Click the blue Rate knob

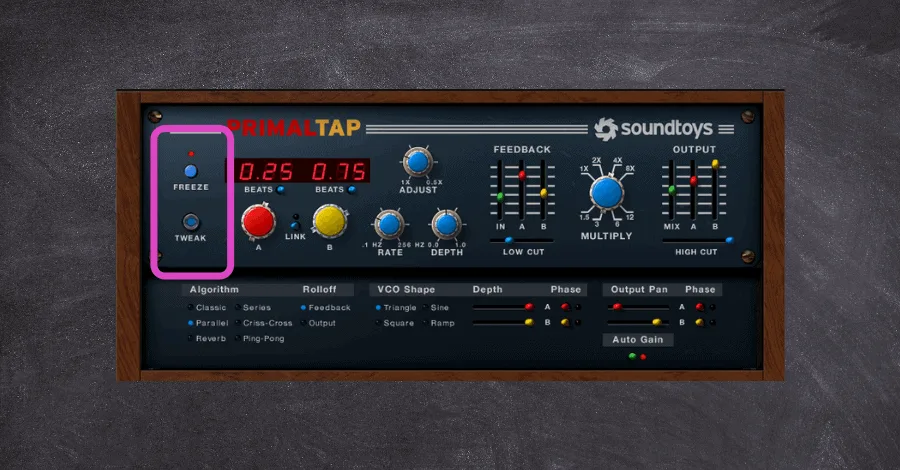[389, 224]
